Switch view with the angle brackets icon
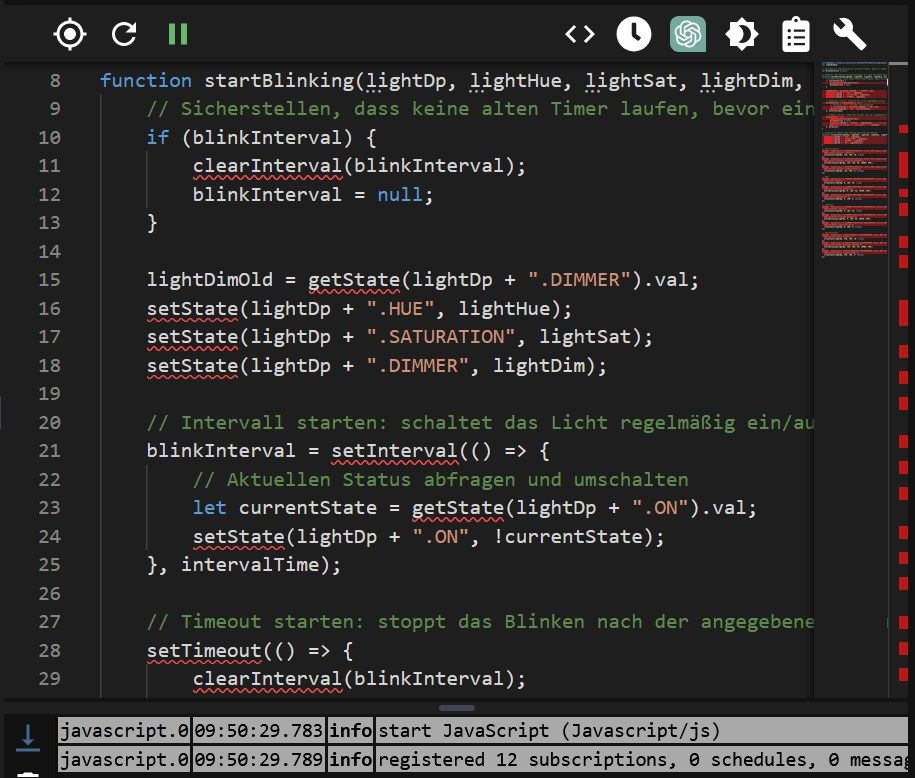 (579, 34)
